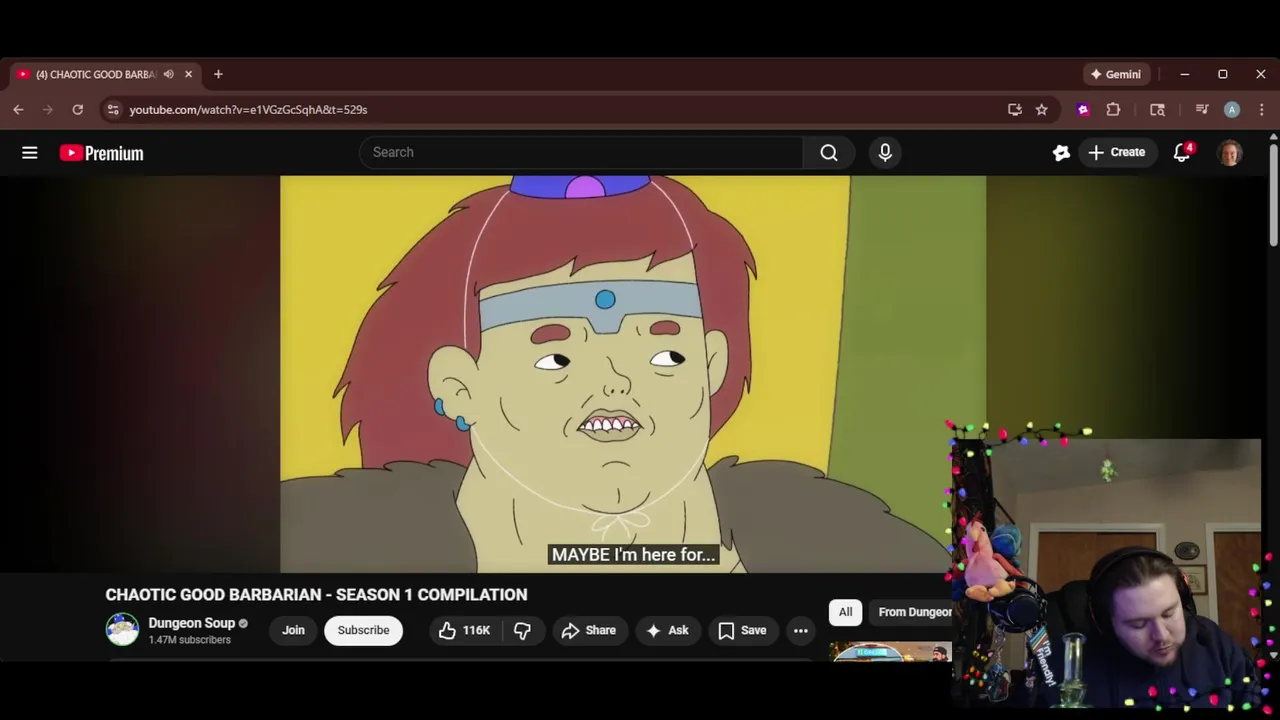Bookmark this page with star icon
The width and height of the screenshot is (1280, 720).
(1041, 110)
